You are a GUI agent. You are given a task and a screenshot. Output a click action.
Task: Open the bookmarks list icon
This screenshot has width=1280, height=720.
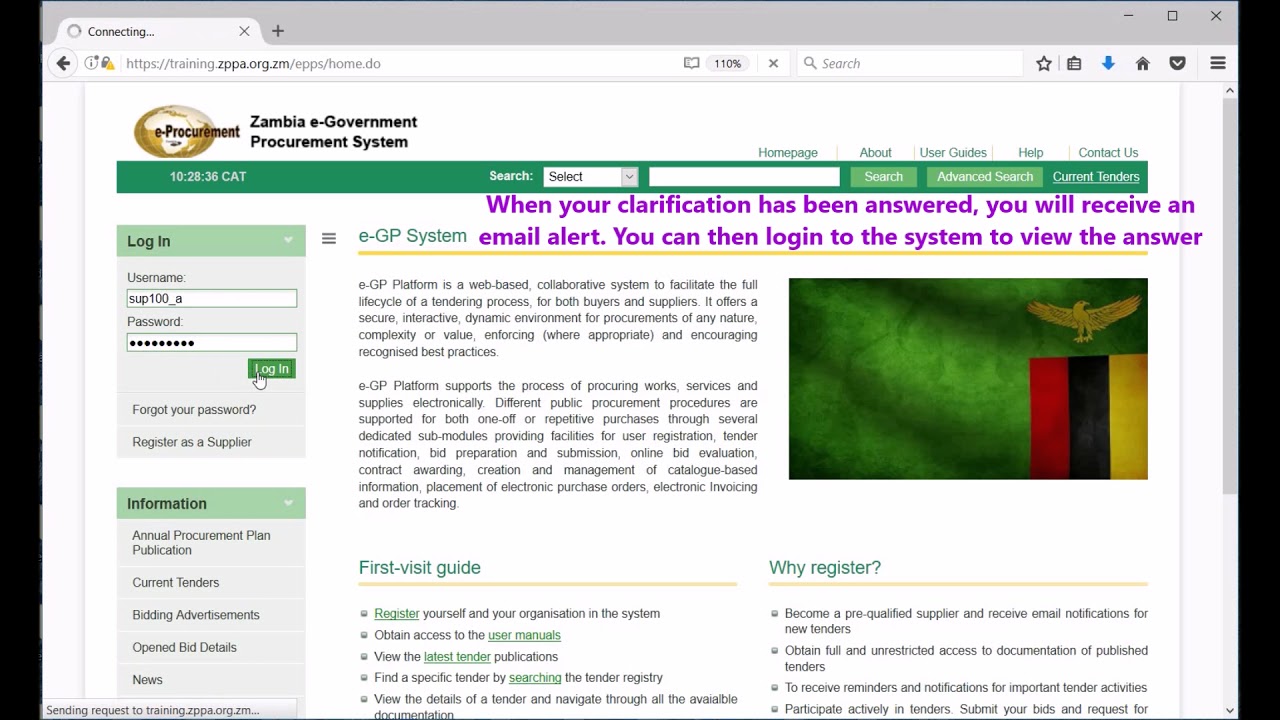[1074, 63]
